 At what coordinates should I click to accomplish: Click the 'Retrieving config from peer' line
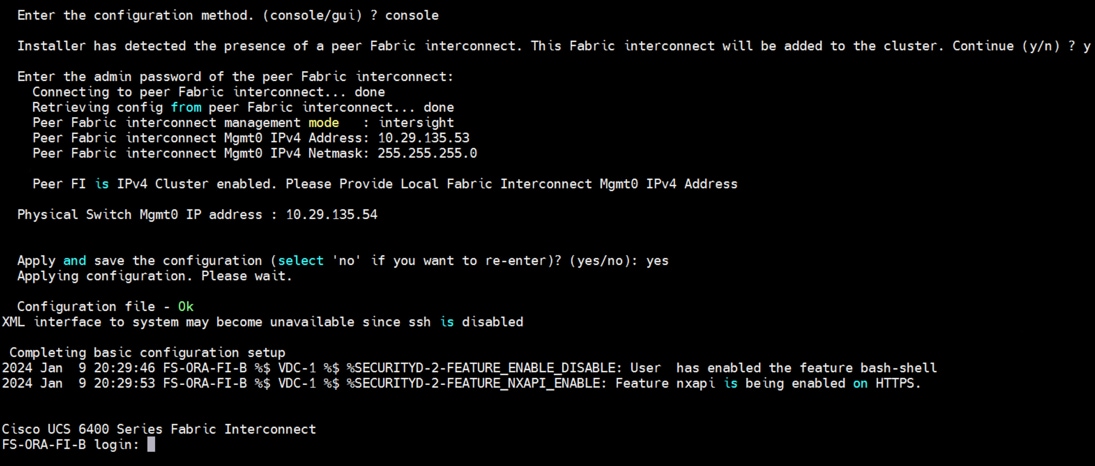[243, 107]
